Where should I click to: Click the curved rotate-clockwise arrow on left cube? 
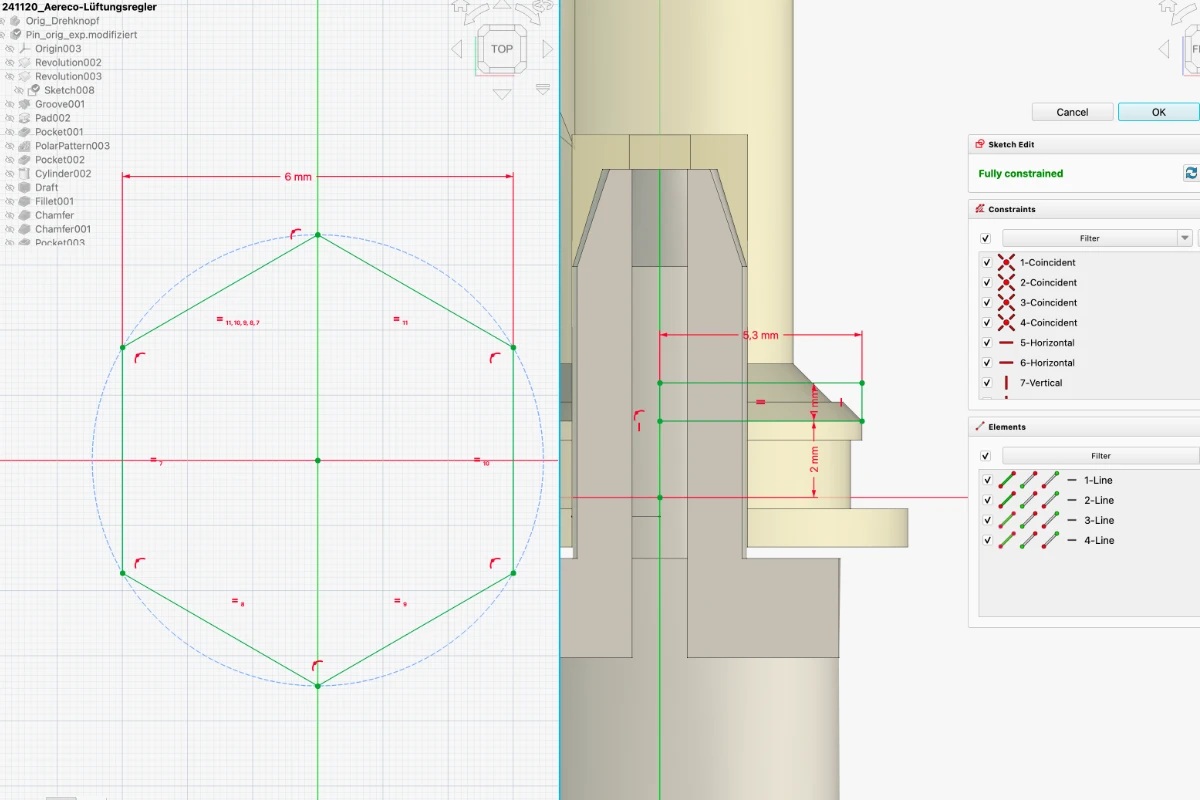click(527, 16)
